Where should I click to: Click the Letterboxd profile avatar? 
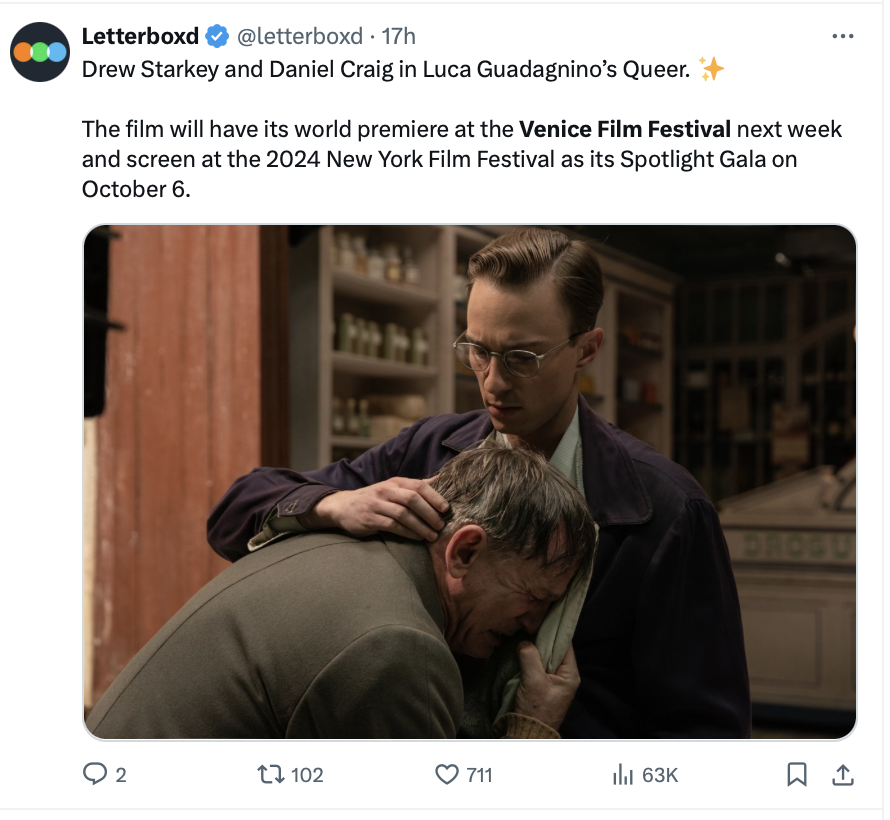click(40, 52)
